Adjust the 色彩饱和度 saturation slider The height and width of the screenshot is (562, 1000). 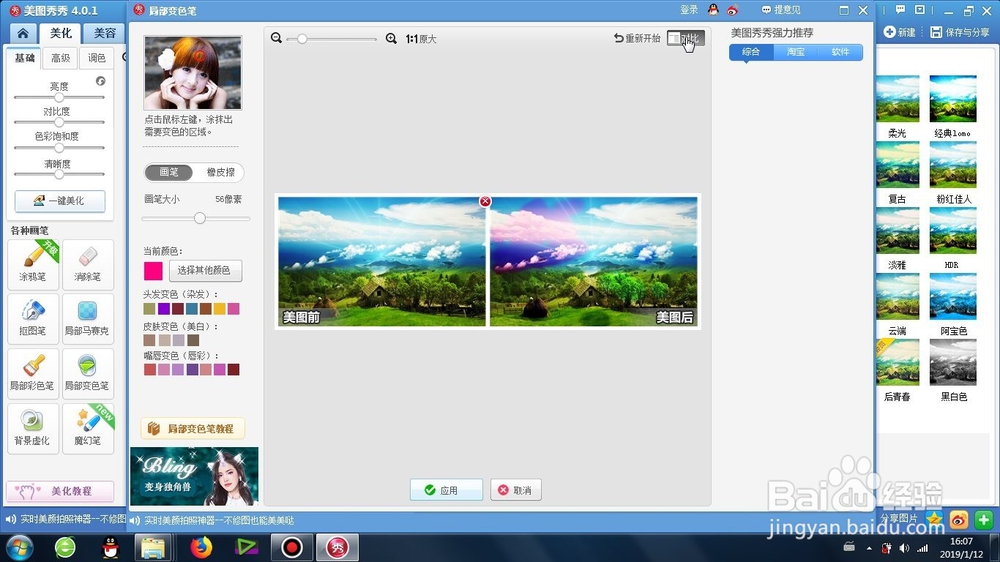click(x=59, y=147)
